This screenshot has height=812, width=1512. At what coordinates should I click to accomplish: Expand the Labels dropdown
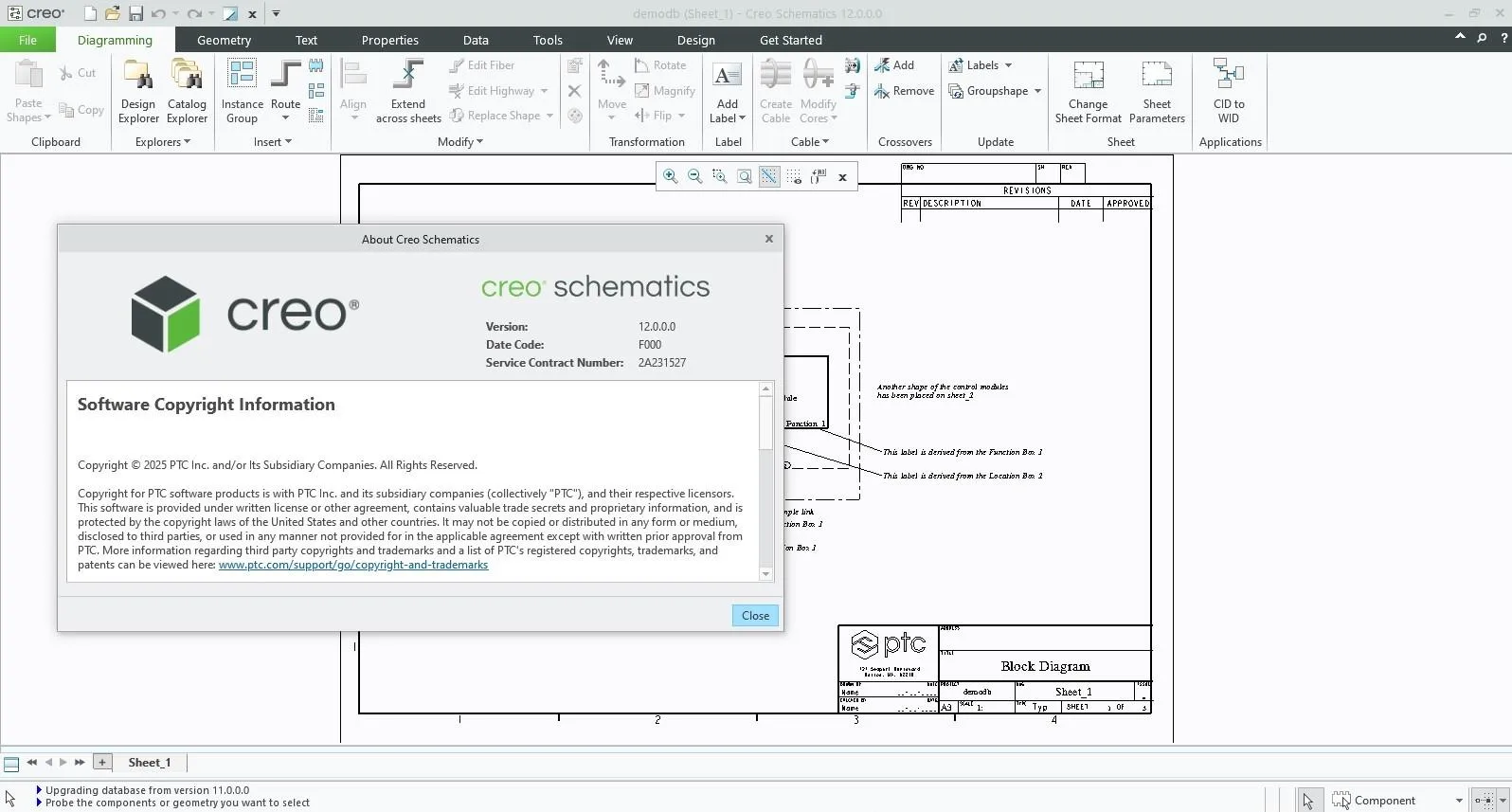[x=1008, y=65]
